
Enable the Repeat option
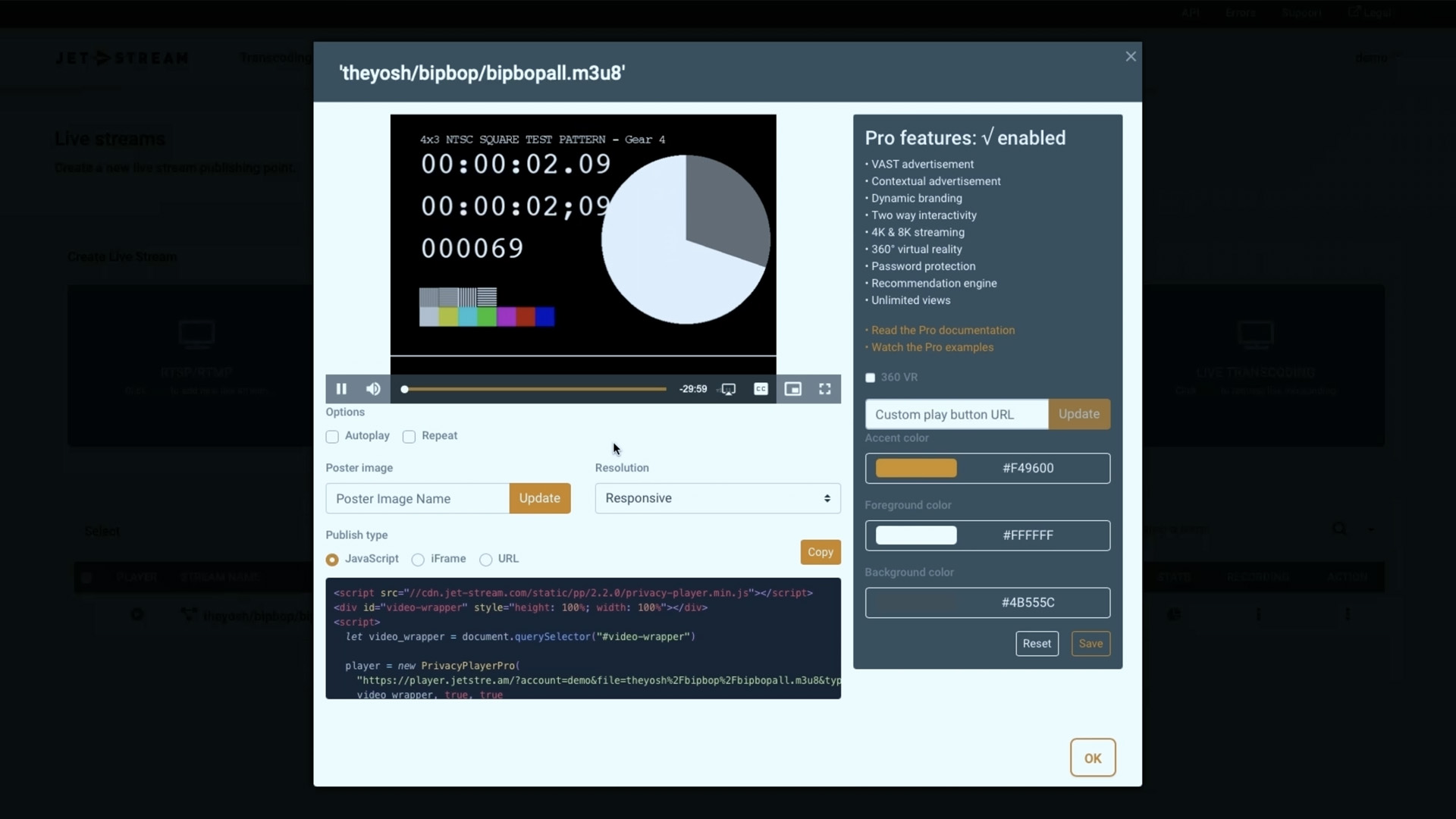pyautogui.click(x=409, y=436)
